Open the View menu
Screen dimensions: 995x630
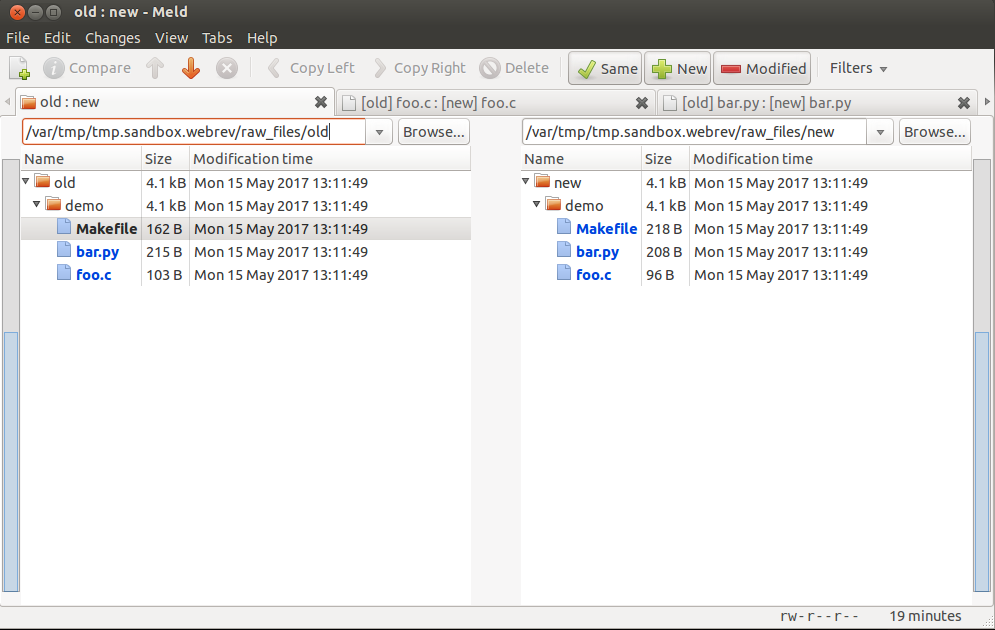pos(171,38)
